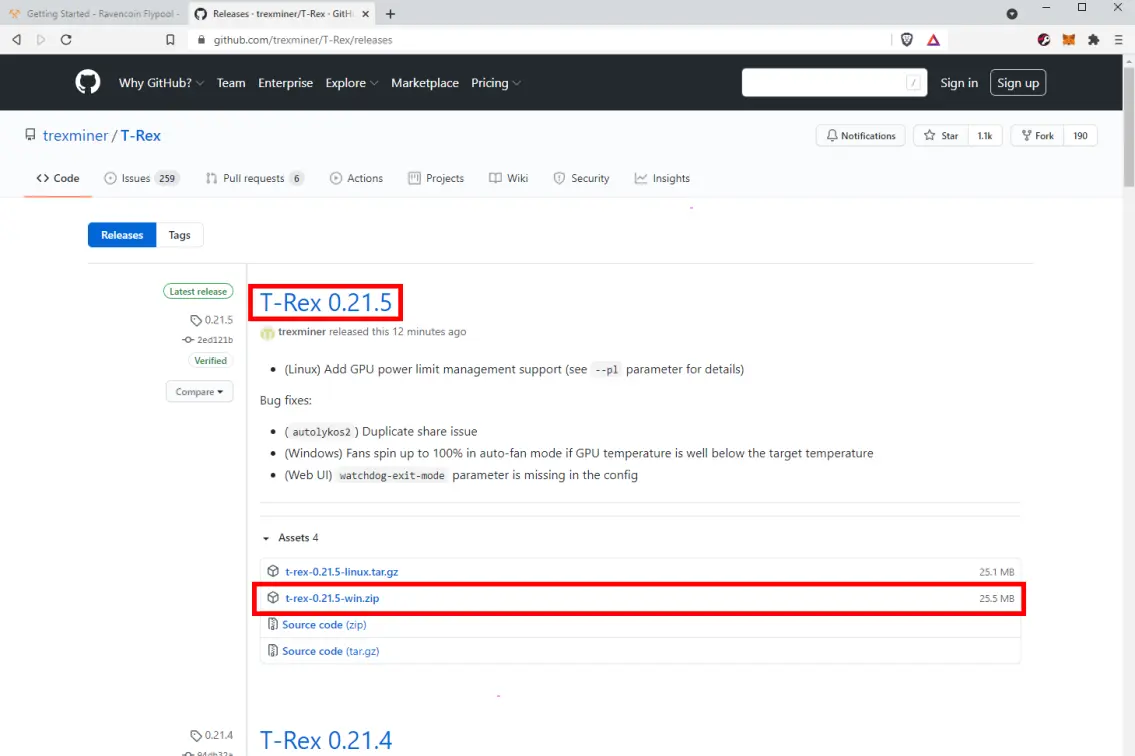Open the site lock icon in address bar
1135x756 pixels.
tap(201, 40)
